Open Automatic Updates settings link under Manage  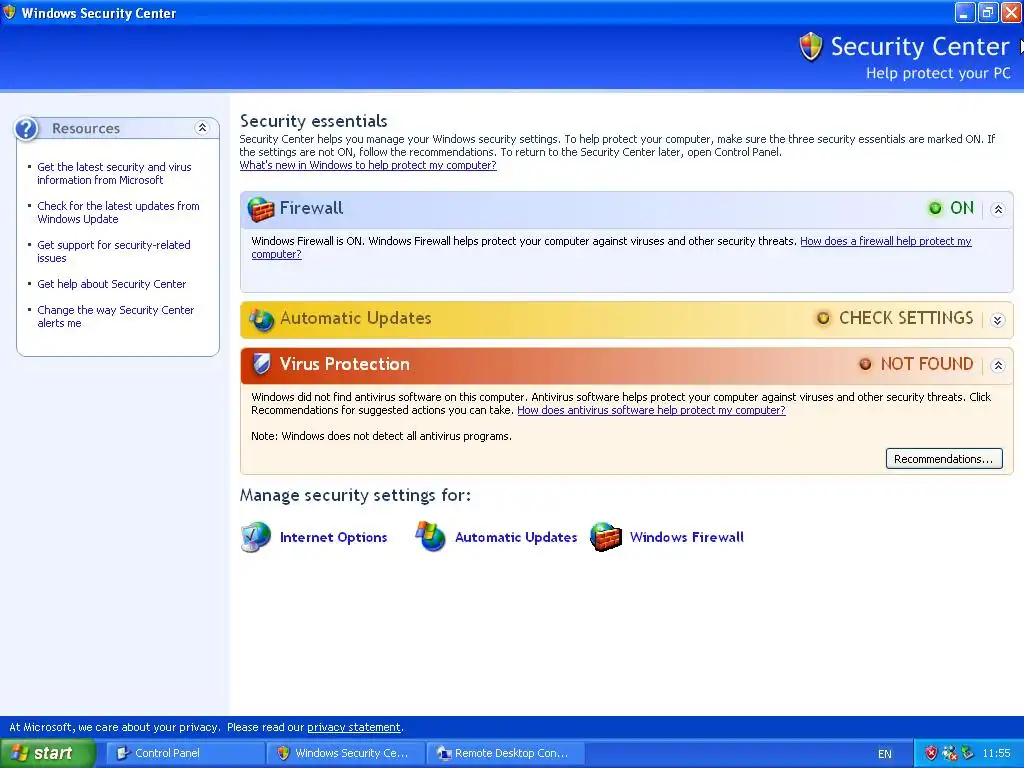pos(516,537)
